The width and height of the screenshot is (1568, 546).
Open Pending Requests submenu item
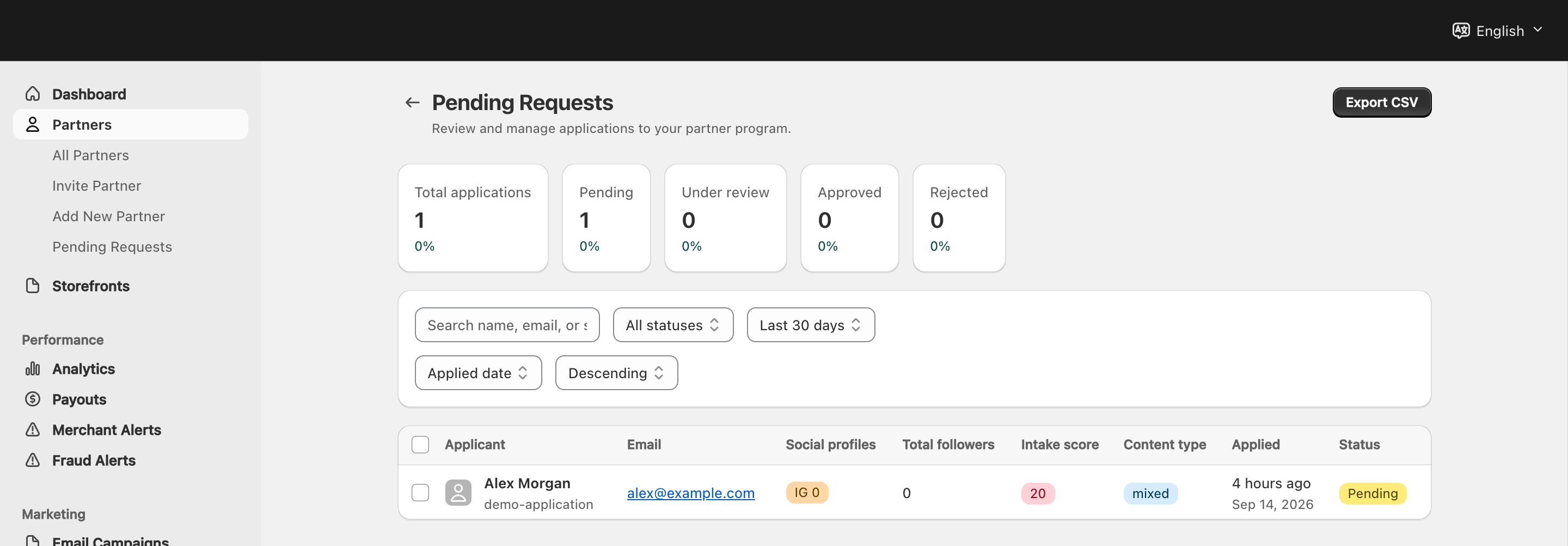click(x=112, y=247)
